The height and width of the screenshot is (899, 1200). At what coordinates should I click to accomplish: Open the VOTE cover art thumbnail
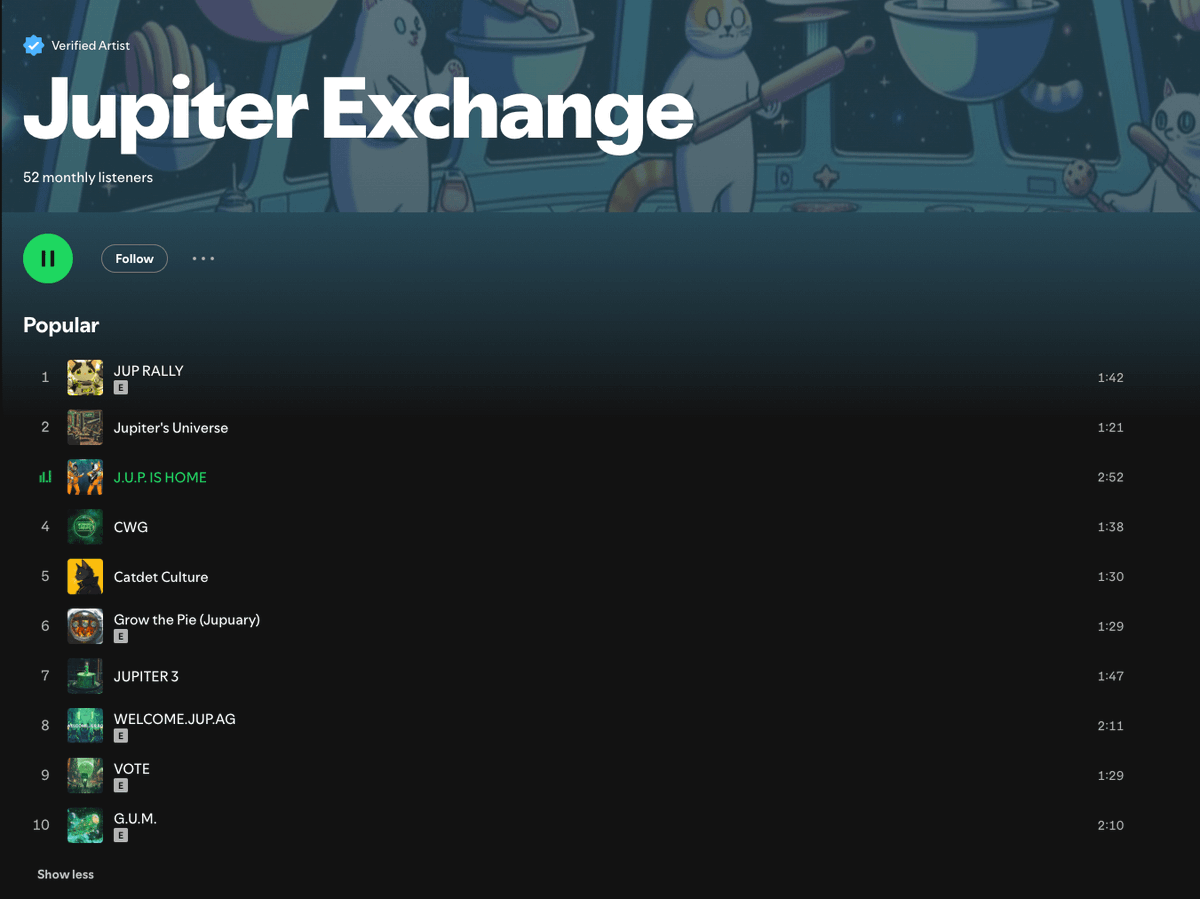(85, 775)
